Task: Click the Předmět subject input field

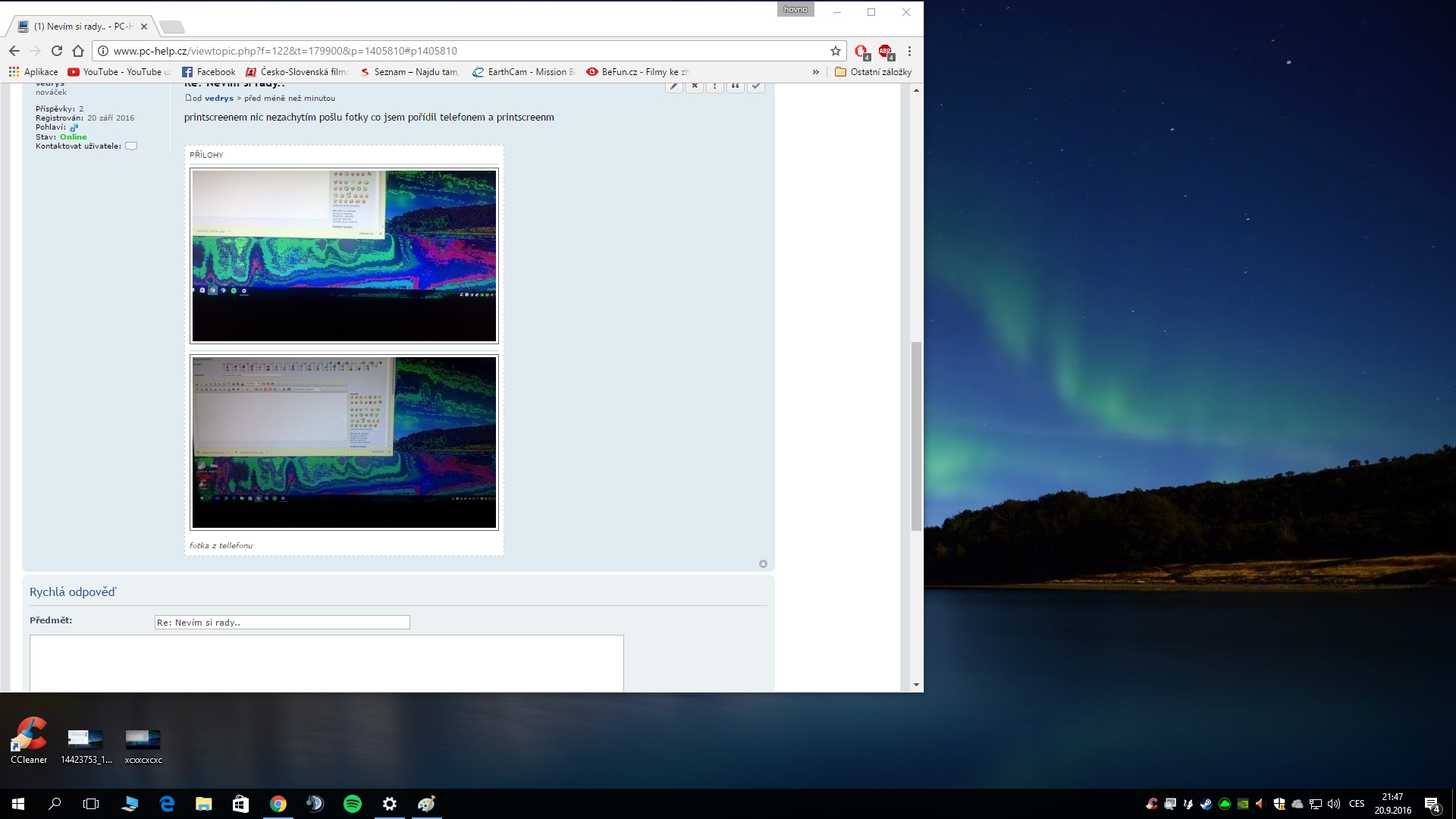Action: click(282, 623)
